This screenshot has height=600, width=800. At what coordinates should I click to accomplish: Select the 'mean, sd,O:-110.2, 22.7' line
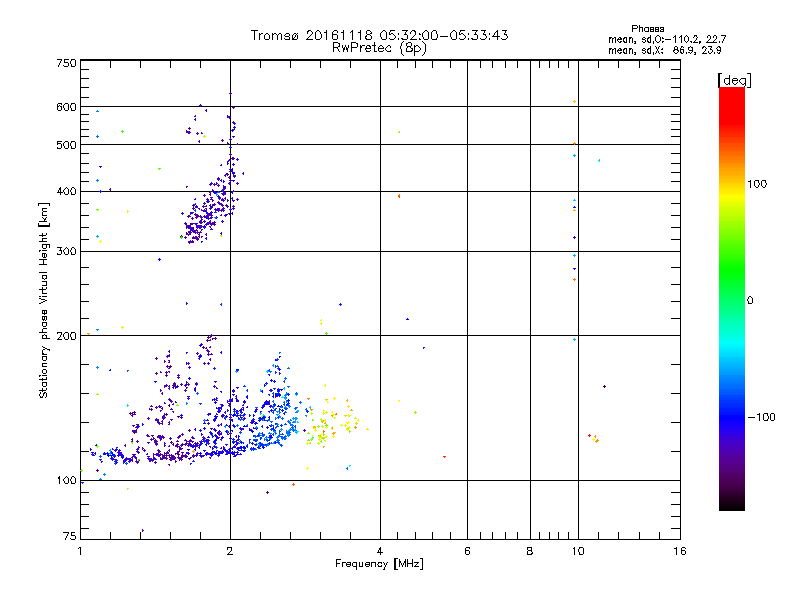pos(667,39)
